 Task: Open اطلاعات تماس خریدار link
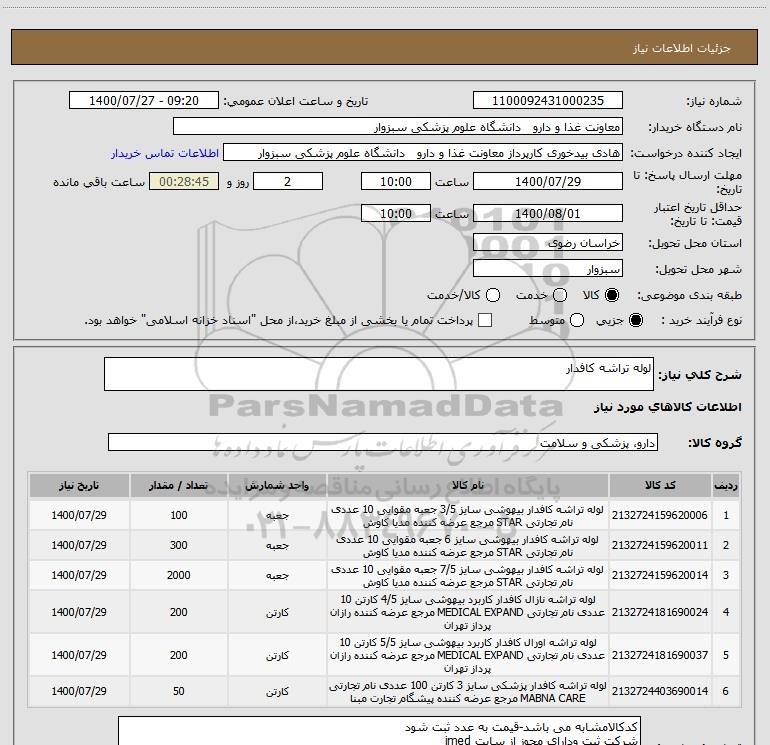pos(165,153)
